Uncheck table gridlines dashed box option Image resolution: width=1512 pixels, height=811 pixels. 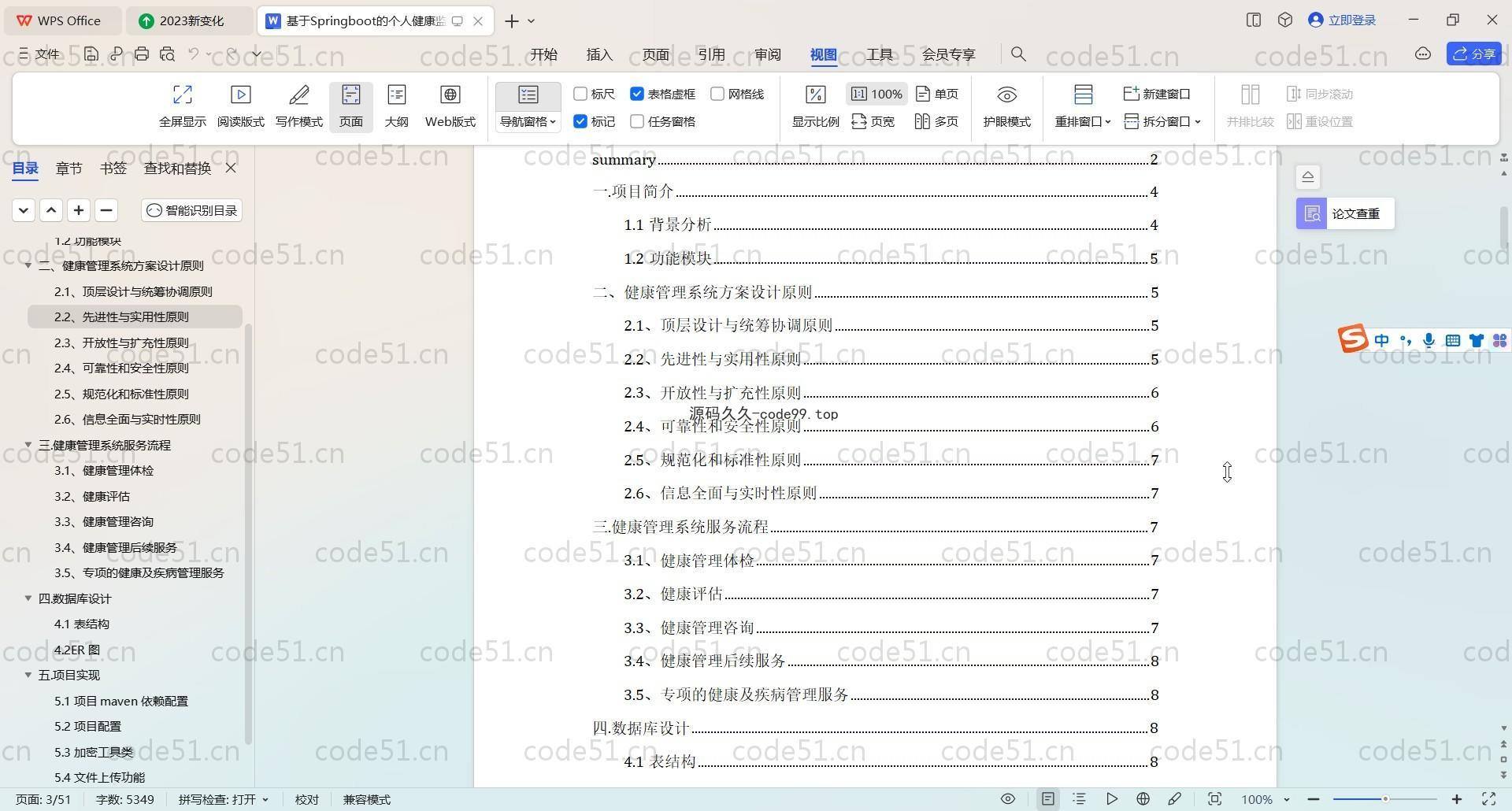pyautogui.click(x=637, y=94)
